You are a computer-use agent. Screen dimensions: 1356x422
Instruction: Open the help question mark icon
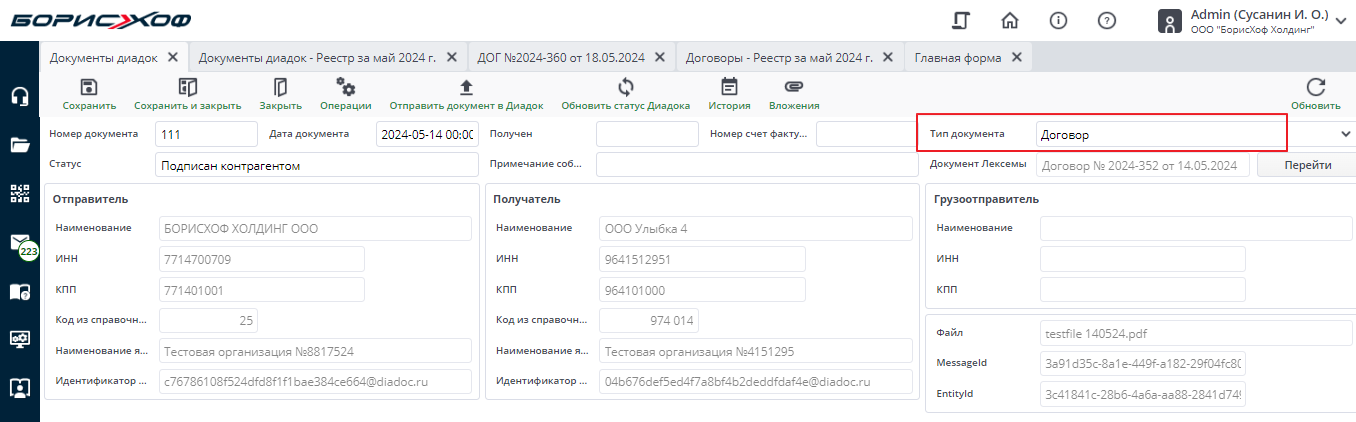(1107, 21)
